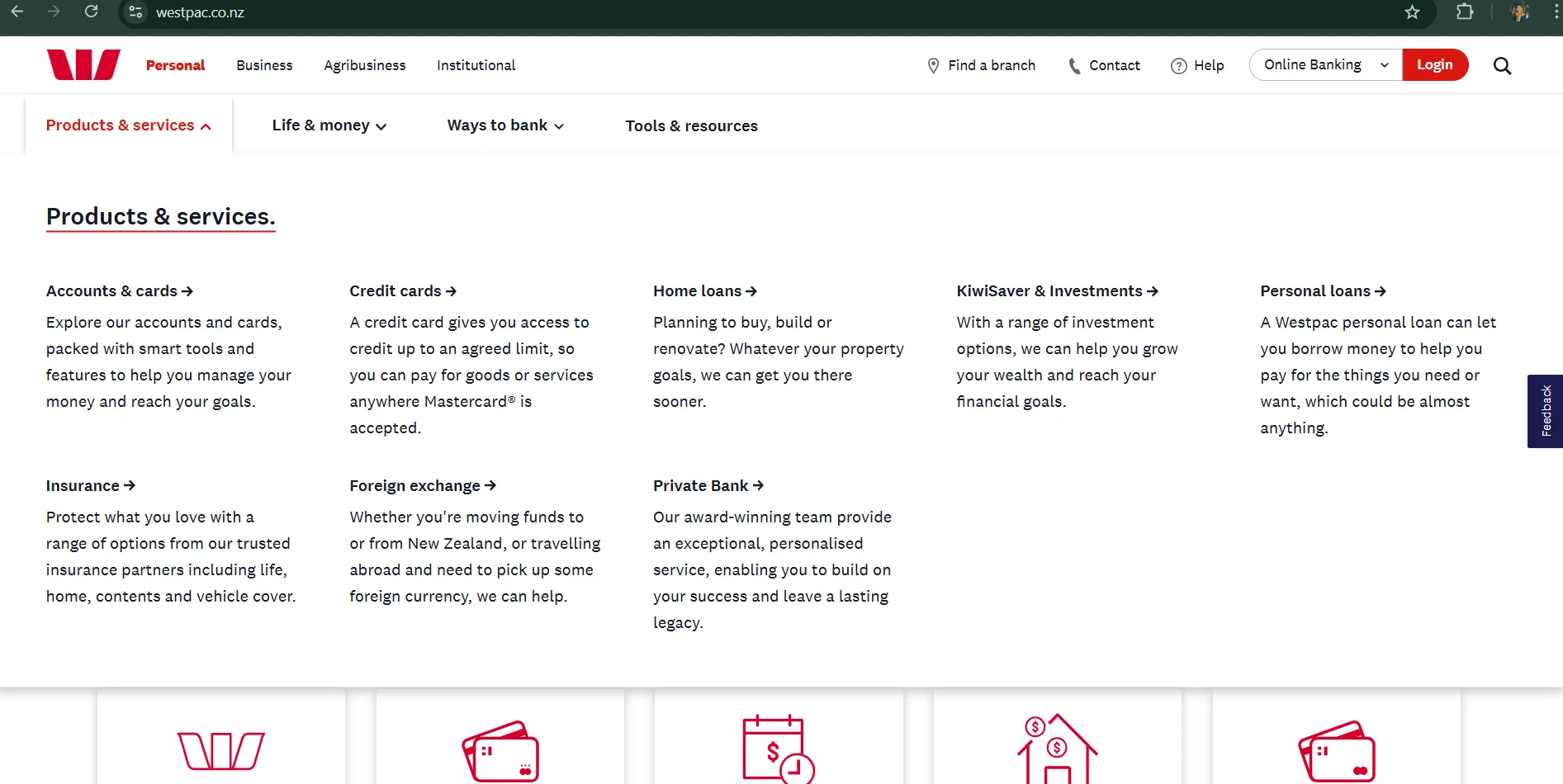Click the Westpac outline logo card icon
This screenshot has height=784, width=1563.
pyautogui.click(x=221, y=750)
